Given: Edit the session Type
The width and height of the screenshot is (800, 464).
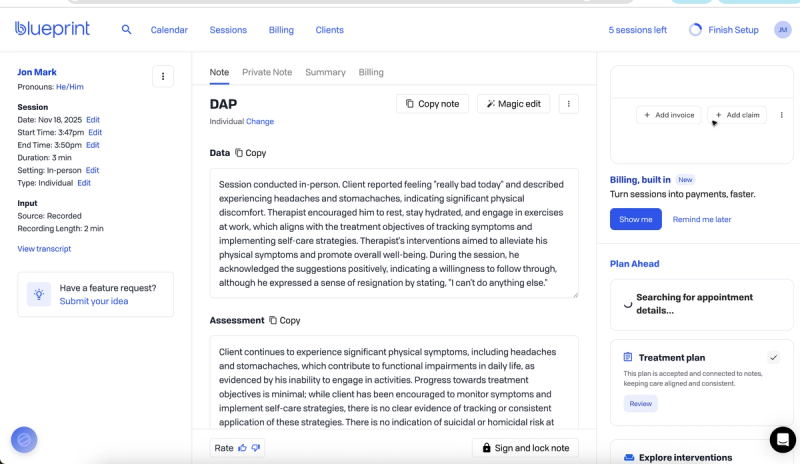Looking at the screenshot, I should tap(84, 183).
